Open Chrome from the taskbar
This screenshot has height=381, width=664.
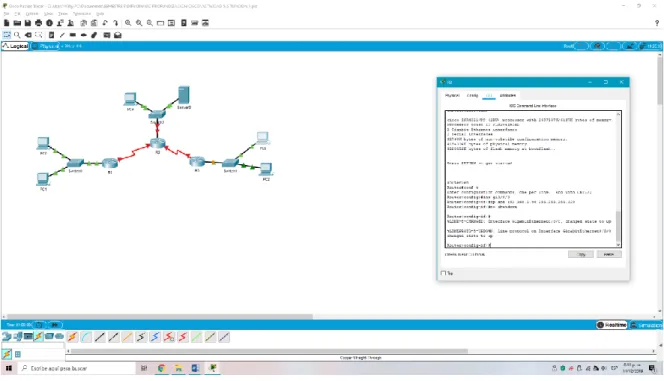tap(161, 368)
